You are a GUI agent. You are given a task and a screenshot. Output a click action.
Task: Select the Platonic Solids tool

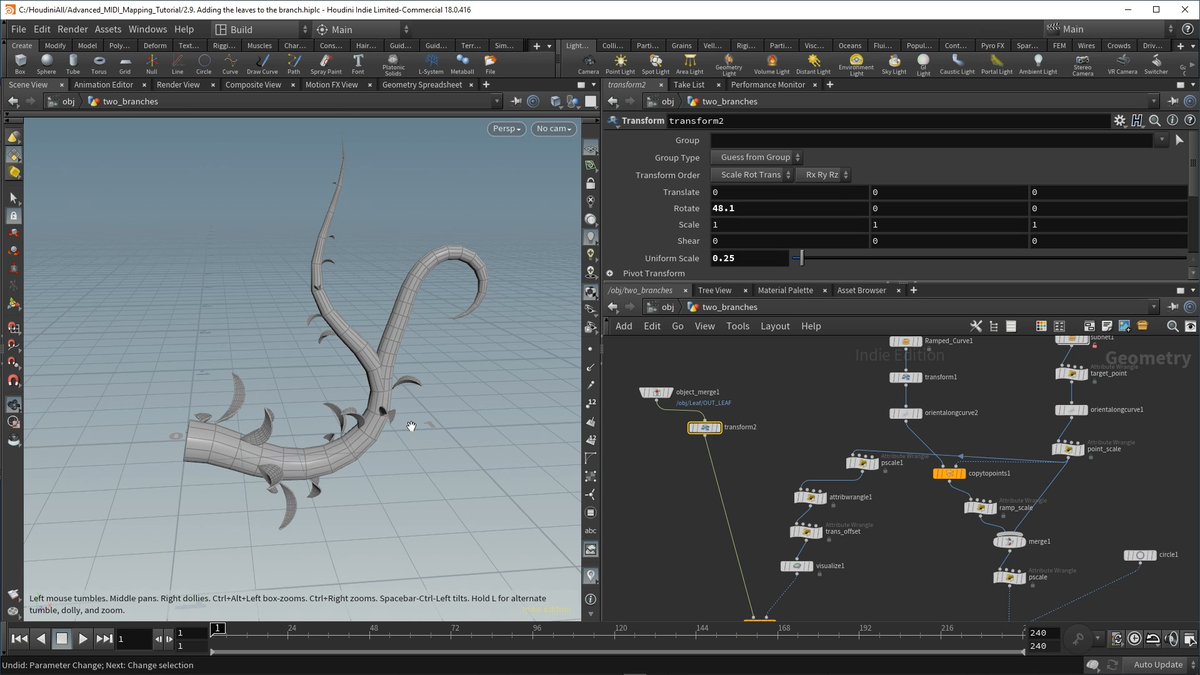393,64
